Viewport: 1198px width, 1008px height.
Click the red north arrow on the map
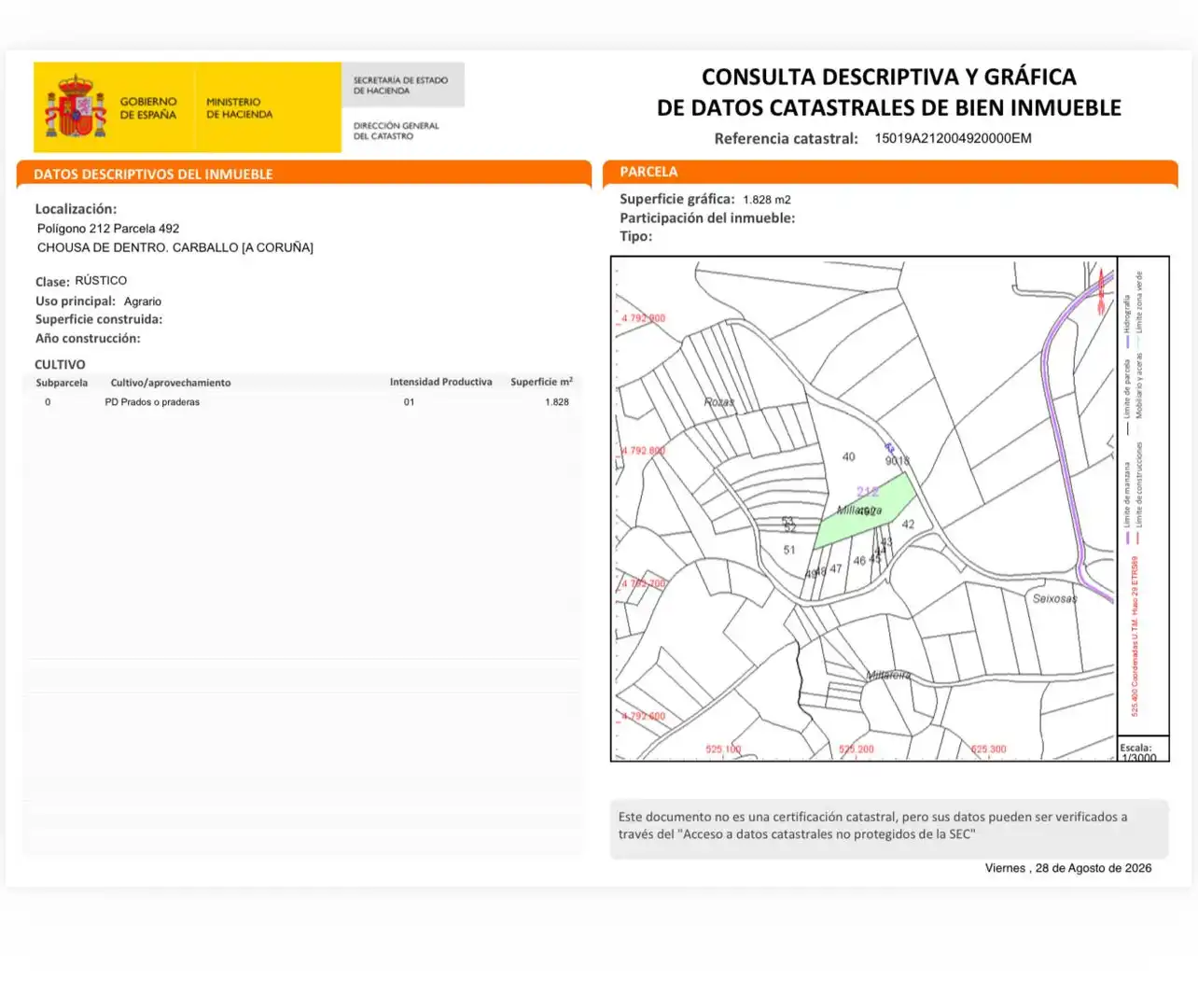(x=1101, y=290)
